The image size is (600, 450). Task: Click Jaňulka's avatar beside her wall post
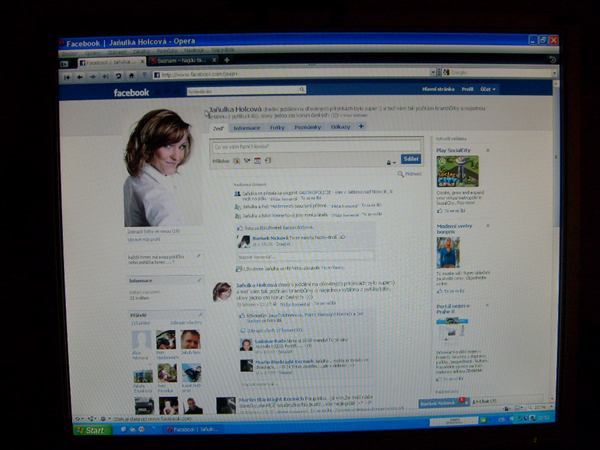pyautogui.click(x=222, y=292)
